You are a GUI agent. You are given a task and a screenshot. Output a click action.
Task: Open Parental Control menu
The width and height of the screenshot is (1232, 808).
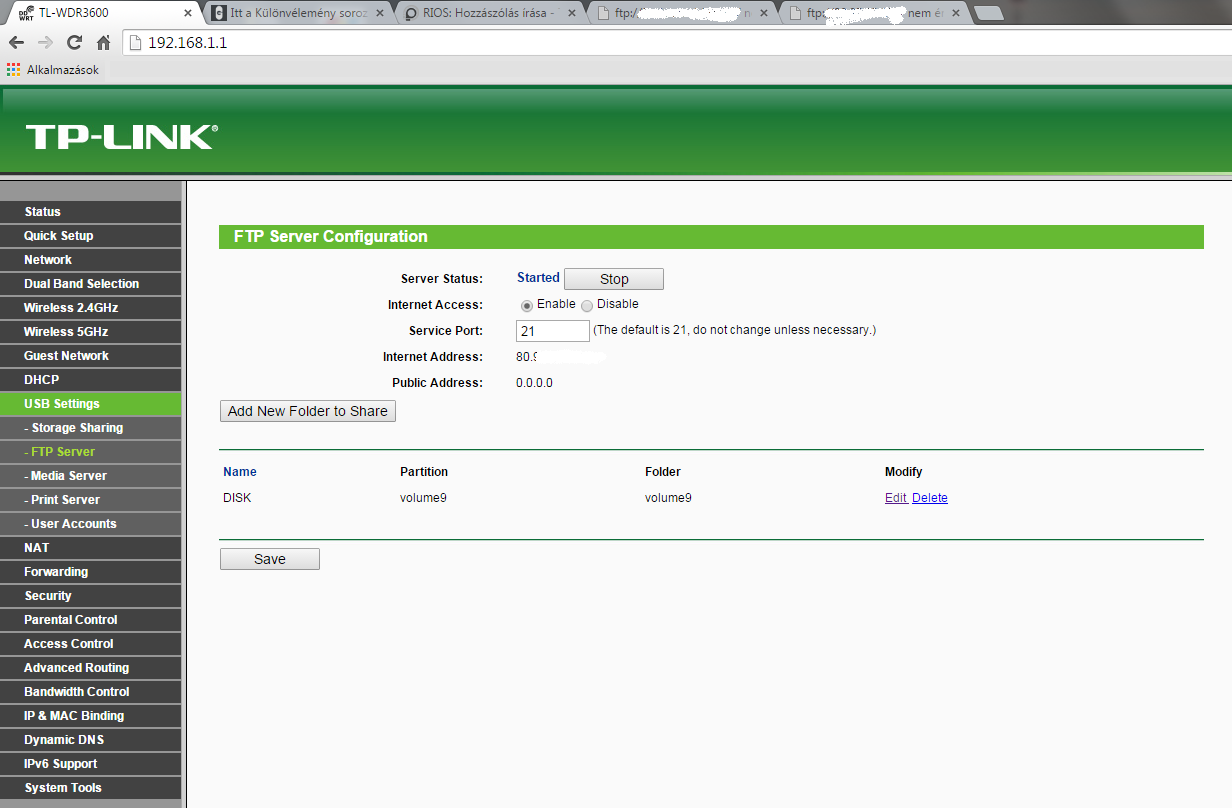(x=91, y=620)
